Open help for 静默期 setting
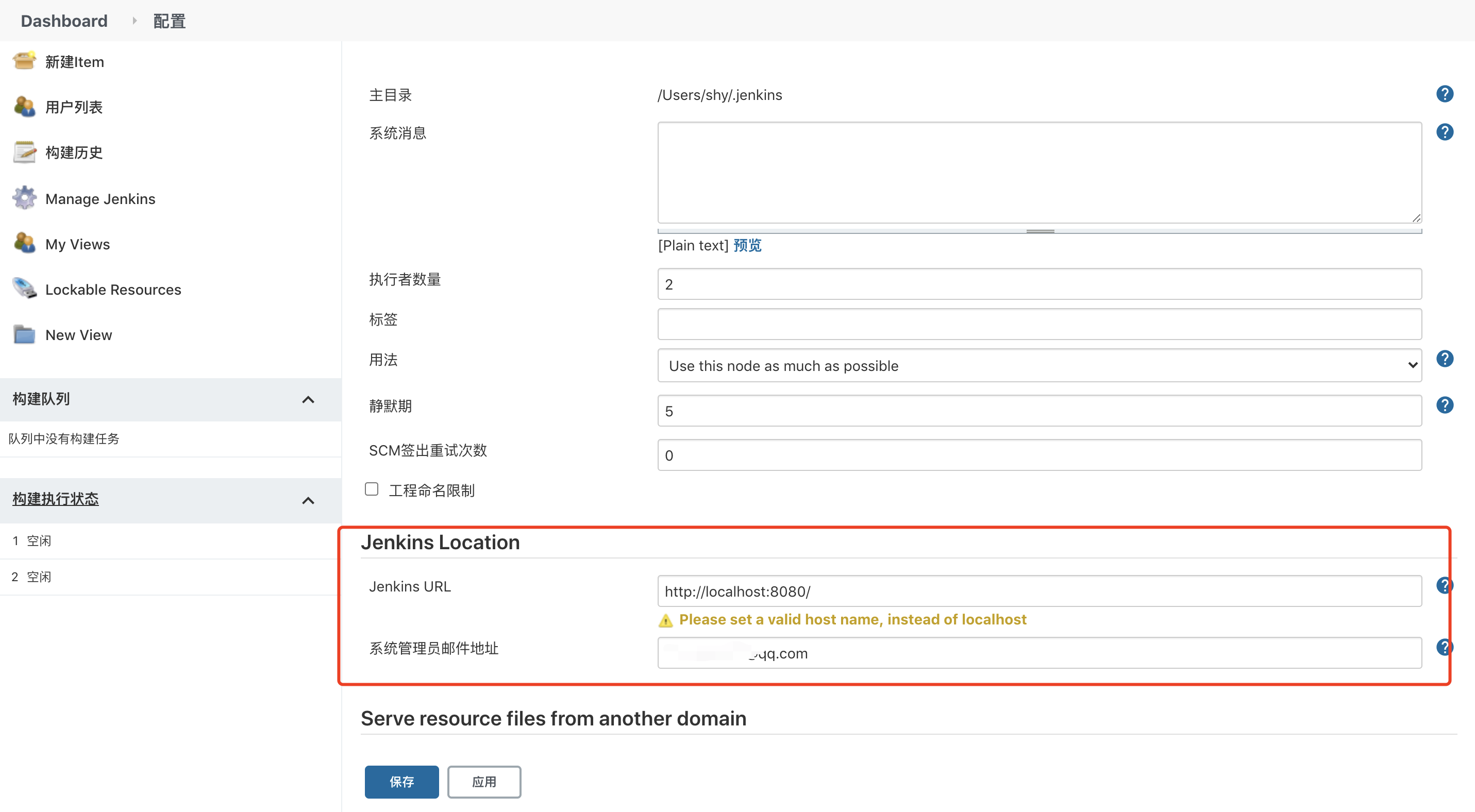 pyautogui.click(x=1445, y=405)
